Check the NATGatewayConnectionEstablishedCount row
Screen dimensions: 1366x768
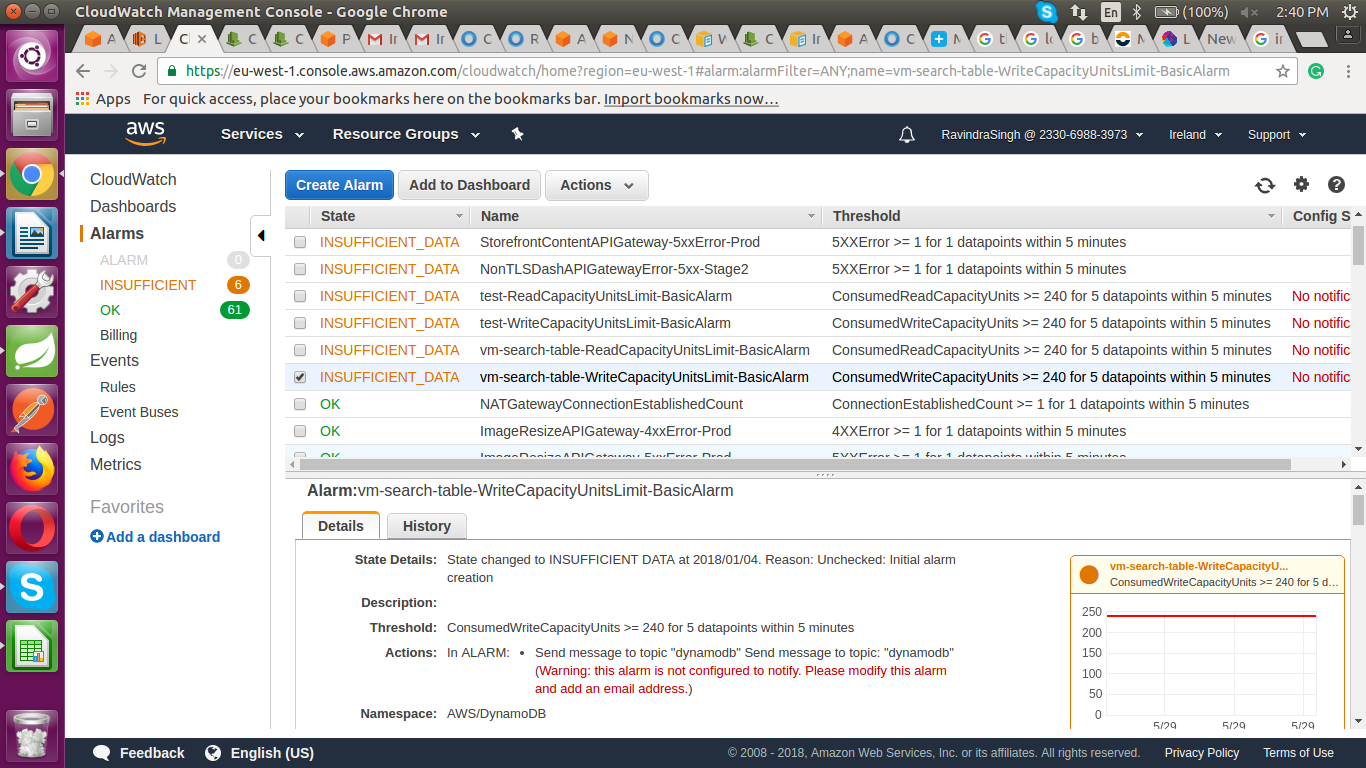tap(300, 404)
